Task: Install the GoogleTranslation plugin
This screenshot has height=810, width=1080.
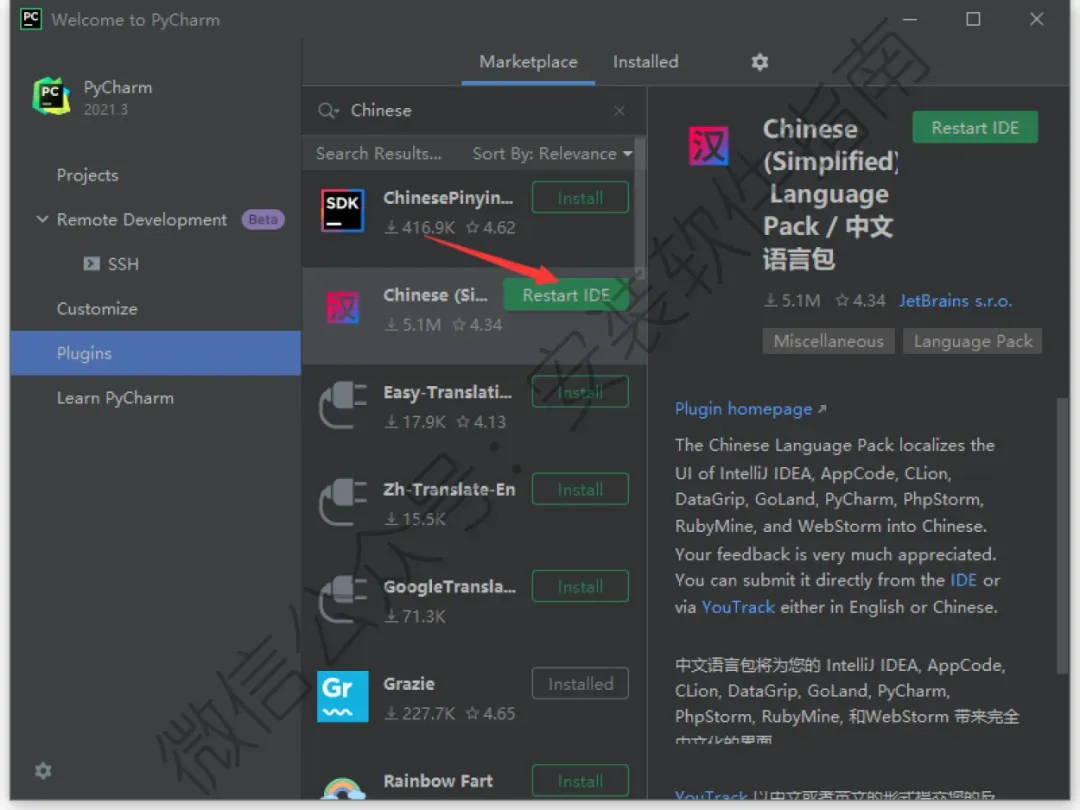Action: [580, 586]
